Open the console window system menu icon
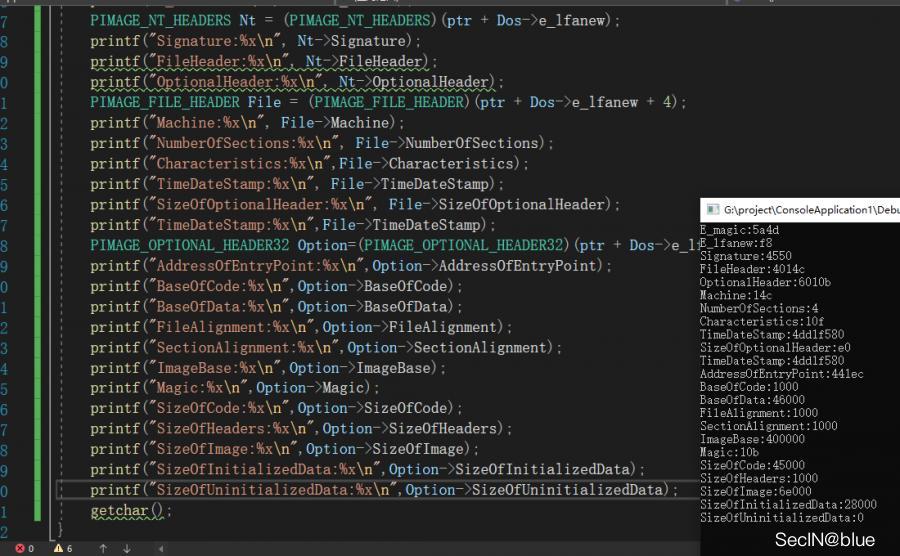This screenshot has height=556, width=900. (x=713, y=210)
